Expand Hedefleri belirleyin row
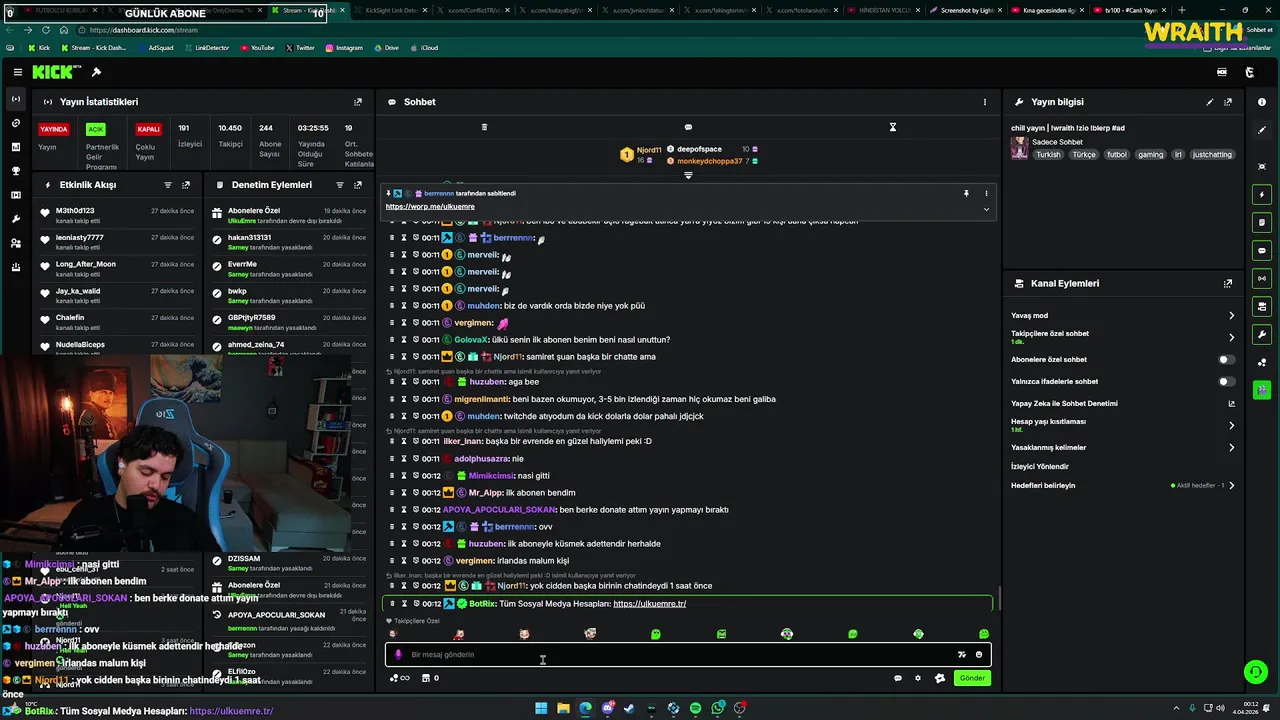 (x=1231, y=485)
